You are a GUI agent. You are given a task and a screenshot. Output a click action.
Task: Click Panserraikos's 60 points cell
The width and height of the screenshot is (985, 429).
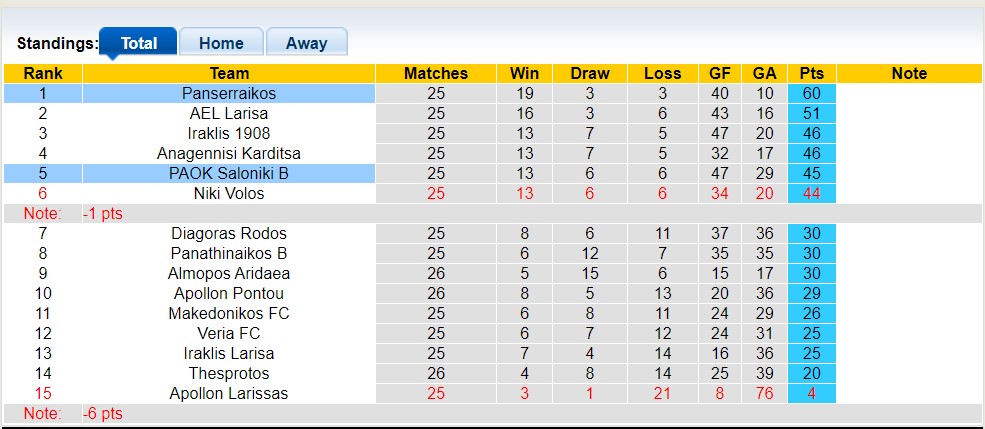(811, 93)
